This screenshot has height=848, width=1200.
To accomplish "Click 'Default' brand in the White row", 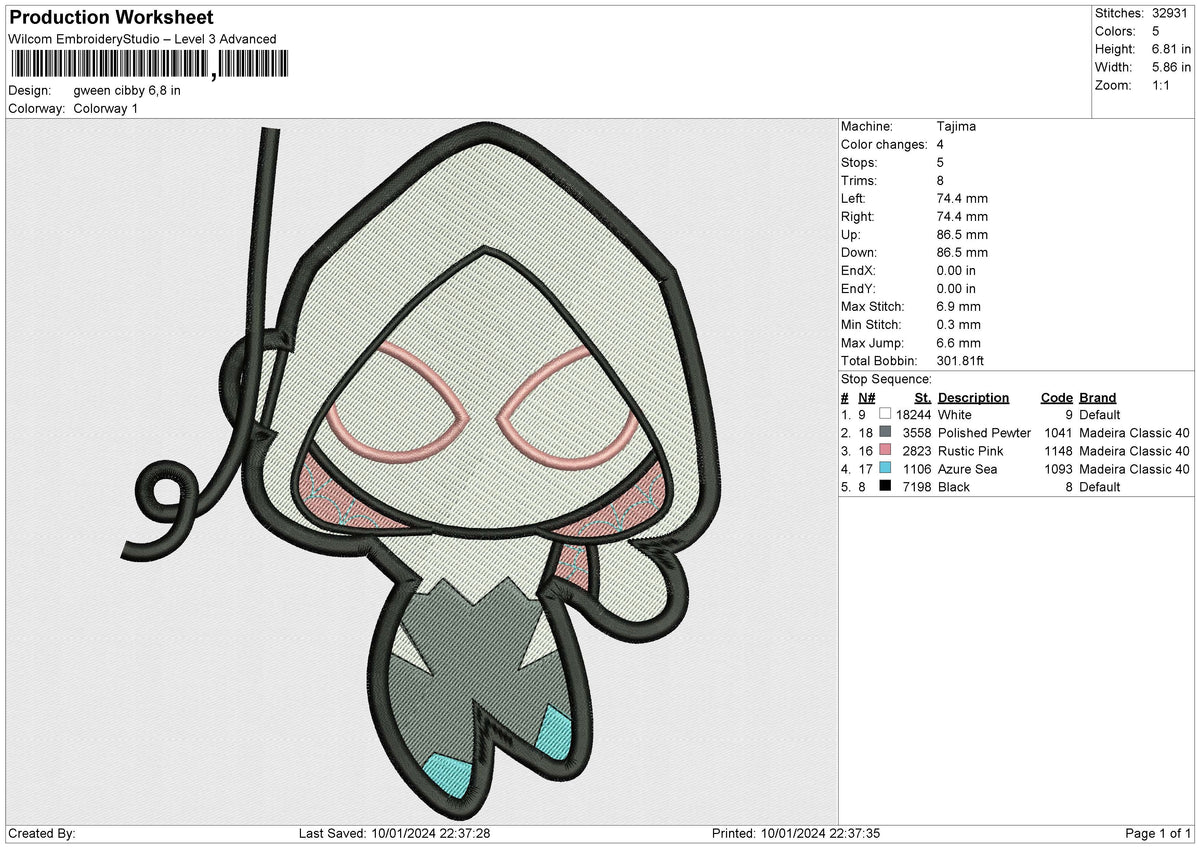I will (x=1100, y=415).
